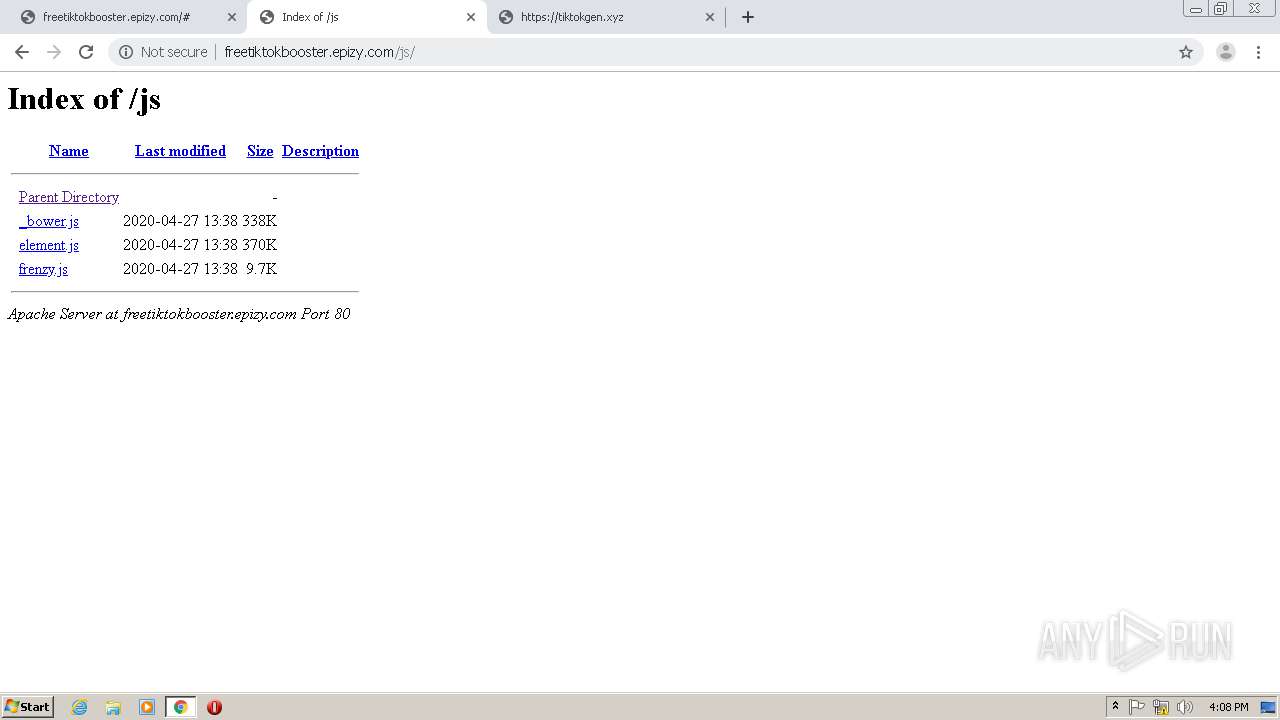Open the Chrome profile avatar

1226,52
